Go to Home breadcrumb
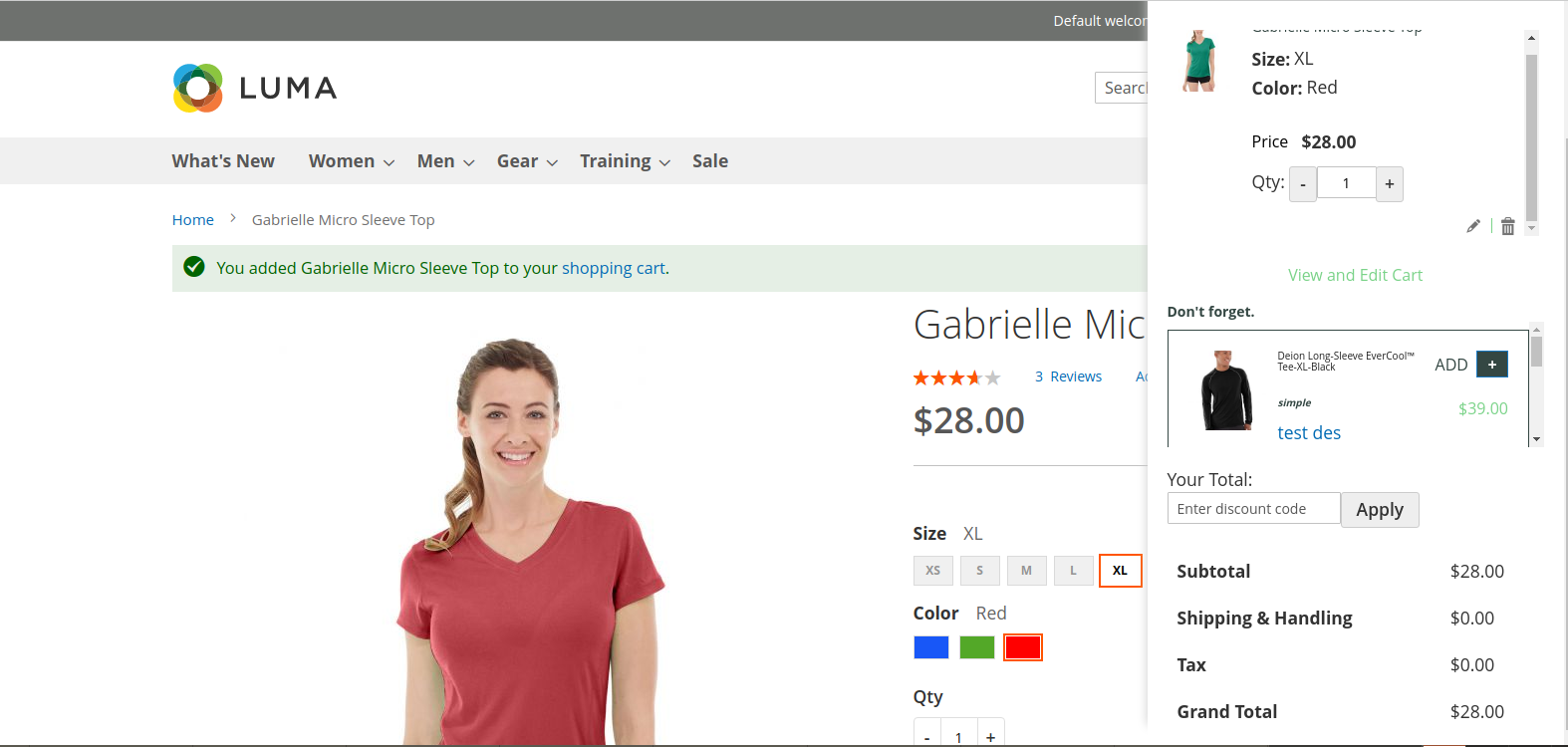 (x=193, y=220)
